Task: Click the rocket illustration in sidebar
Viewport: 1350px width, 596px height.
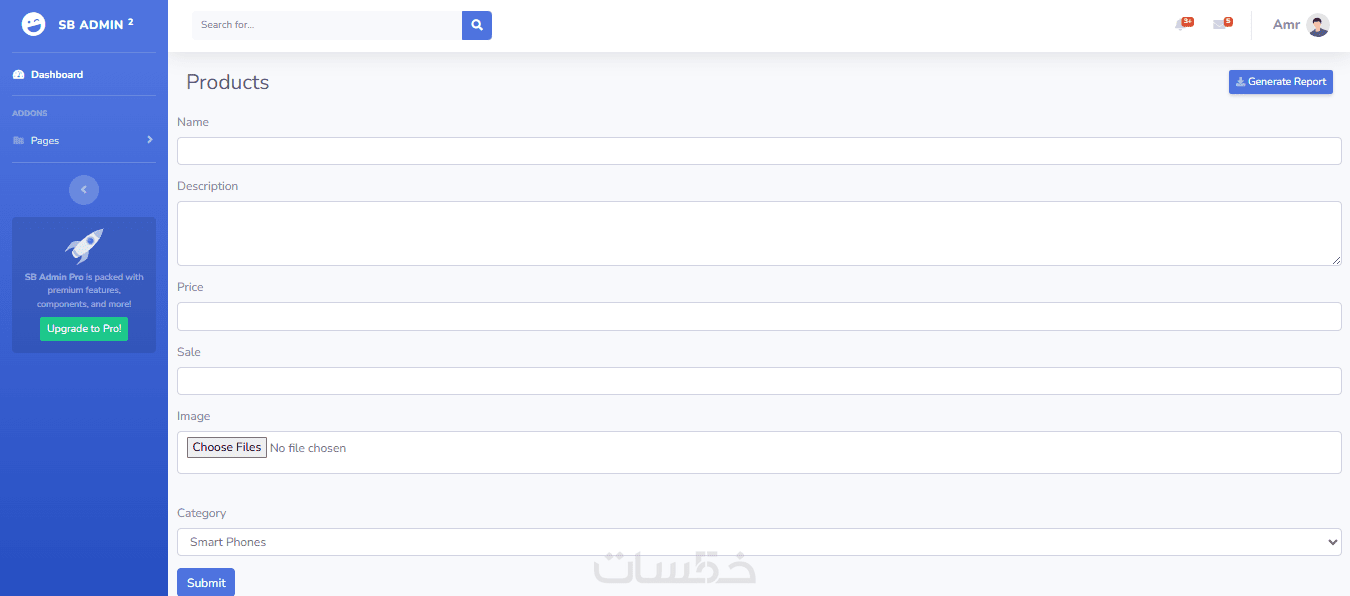Action: tap(84, 245)
